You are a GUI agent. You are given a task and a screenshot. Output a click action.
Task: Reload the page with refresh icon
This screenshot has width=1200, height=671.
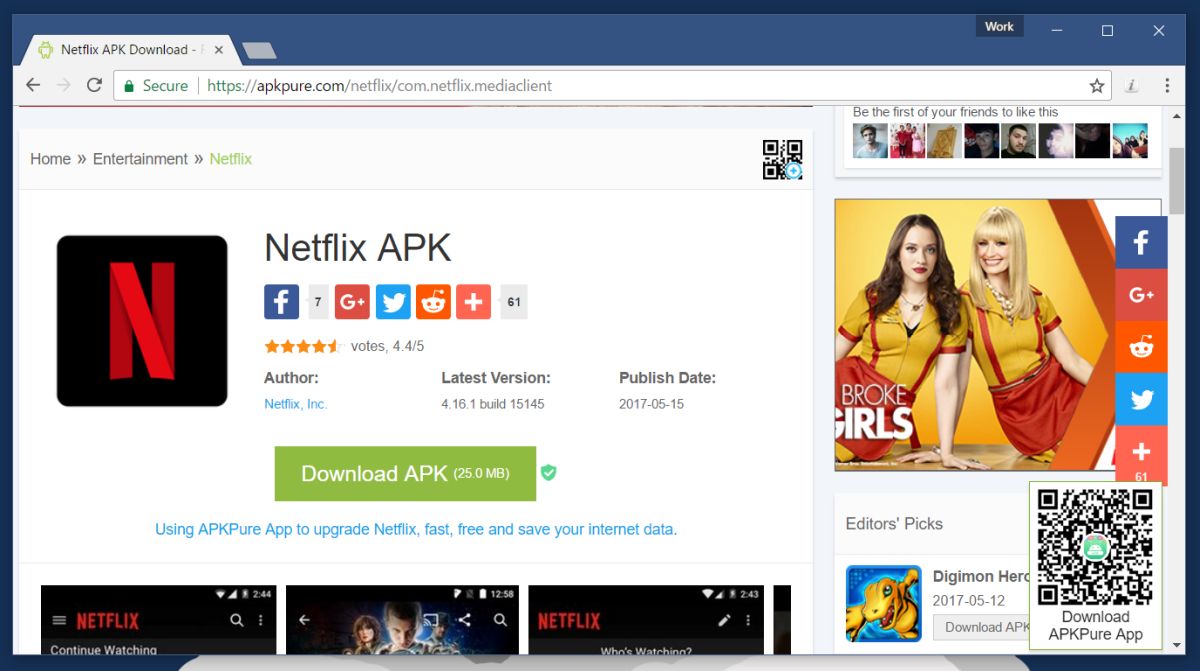click(94, 85)
